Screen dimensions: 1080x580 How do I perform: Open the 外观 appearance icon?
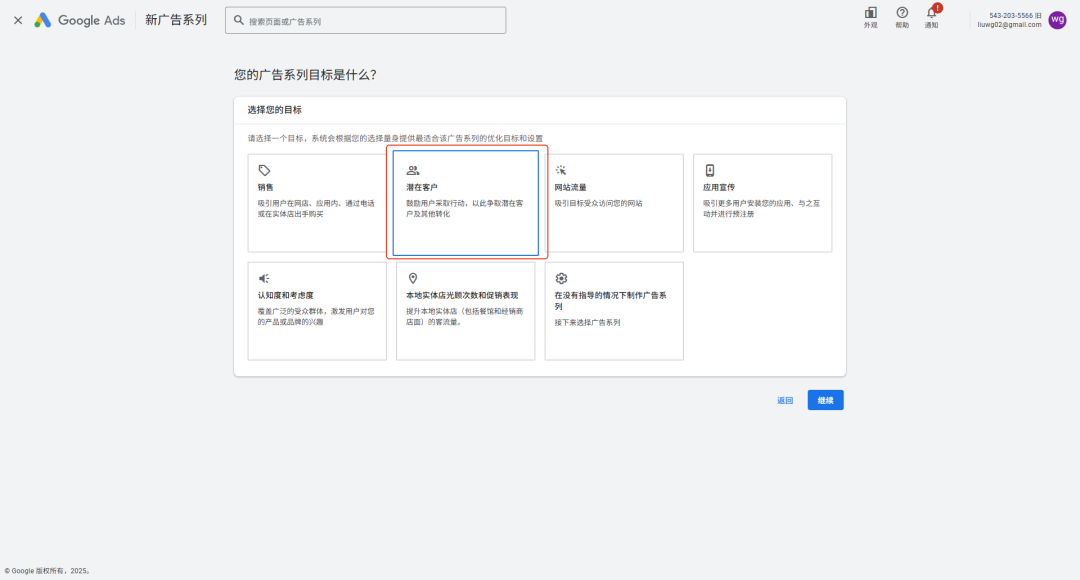(870, 16)
